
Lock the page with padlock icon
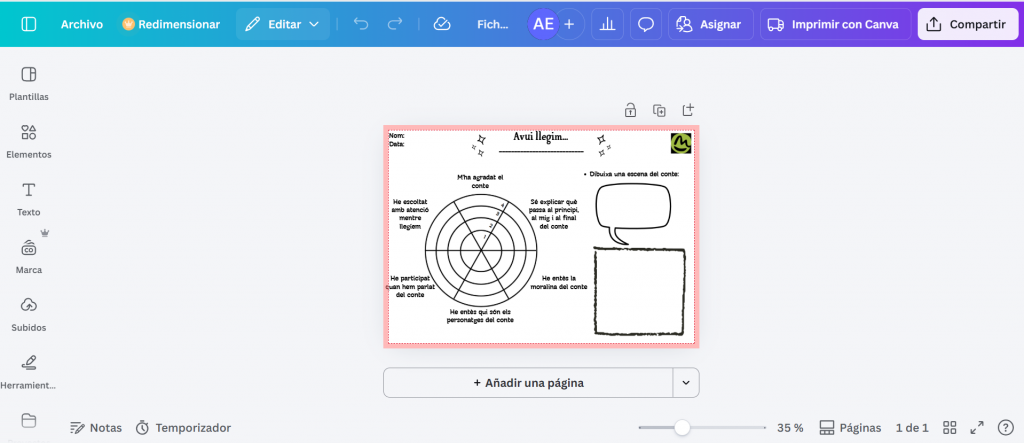(630, 110)
